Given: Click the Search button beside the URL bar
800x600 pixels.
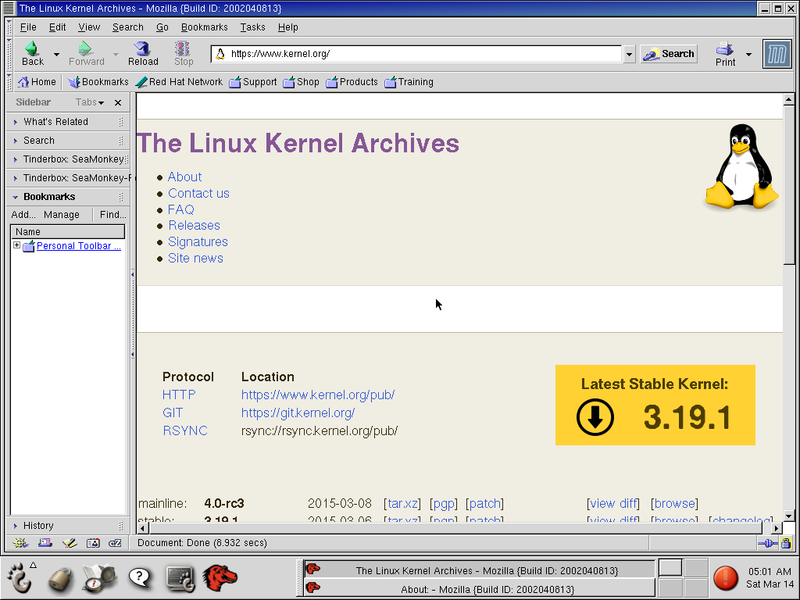Looking at the screenshot, I should (x=669, y=54).
